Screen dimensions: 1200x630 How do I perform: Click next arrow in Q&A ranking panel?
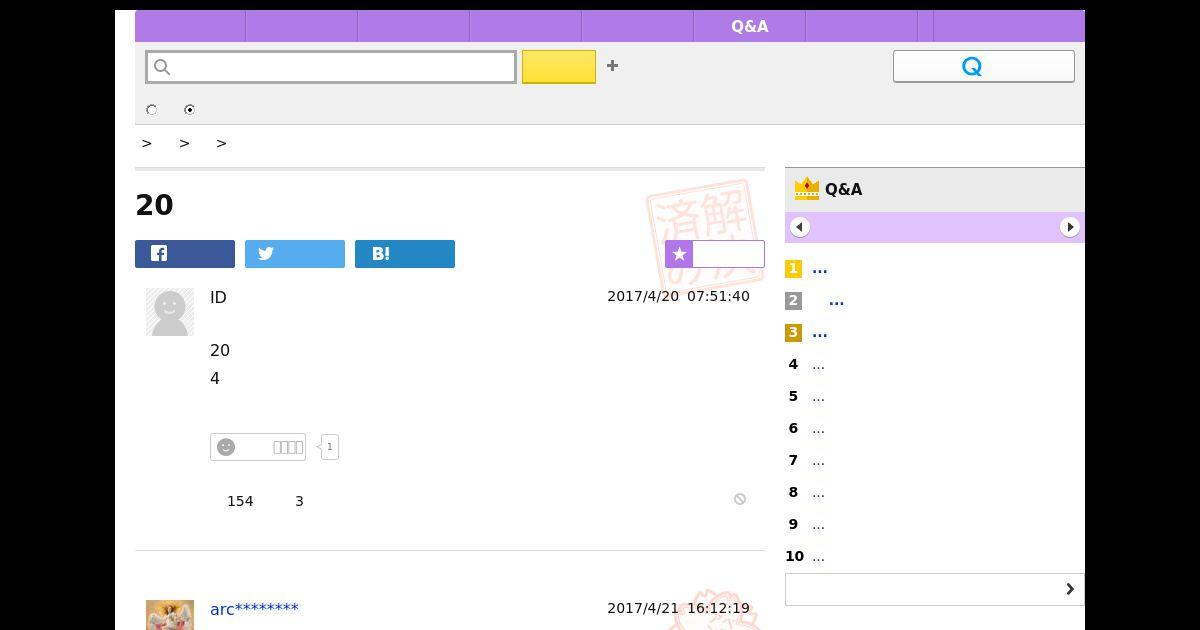(1070, 227)
